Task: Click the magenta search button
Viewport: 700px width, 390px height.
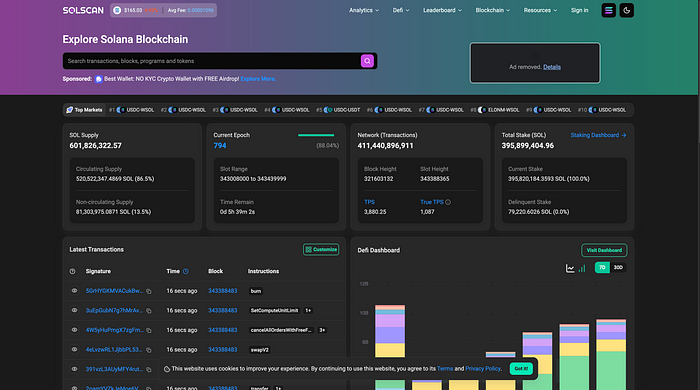Action: tap(367, 61)
